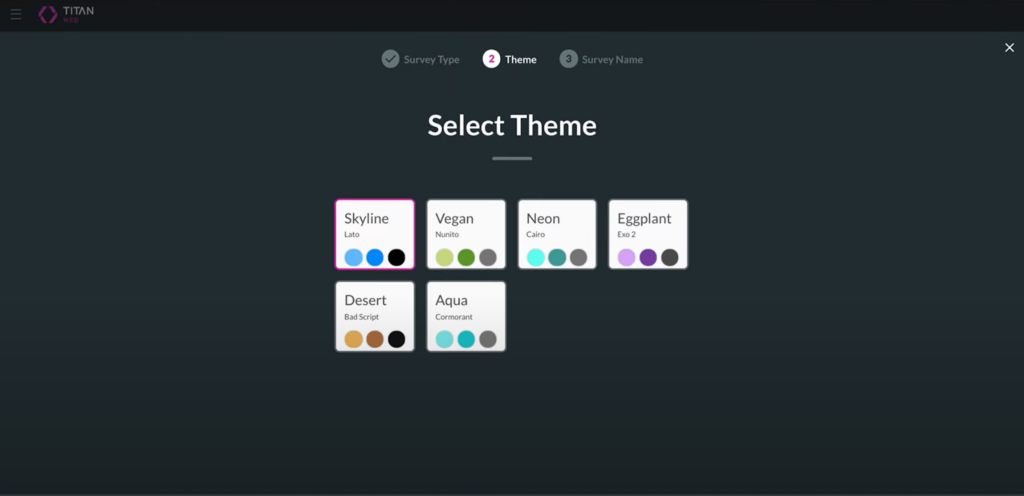
Task: Click Eggplant's dark purple swatch
Action: (648, 257)
